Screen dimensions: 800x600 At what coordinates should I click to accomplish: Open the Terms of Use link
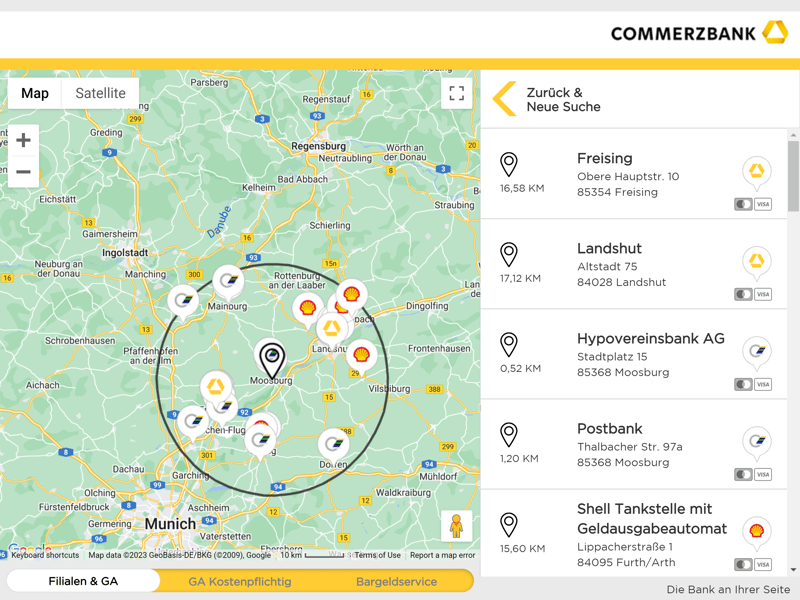(x=377, y=555)
